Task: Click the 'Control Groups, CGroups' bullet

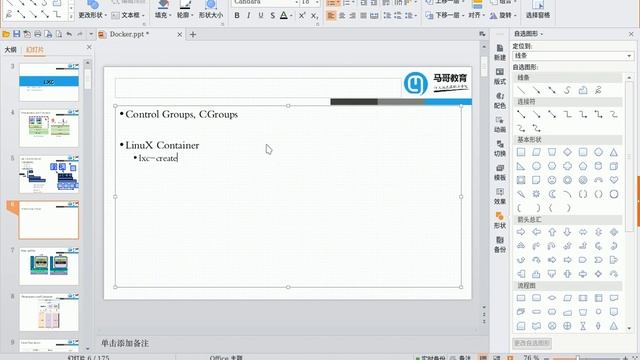Action: coord(182,115)
